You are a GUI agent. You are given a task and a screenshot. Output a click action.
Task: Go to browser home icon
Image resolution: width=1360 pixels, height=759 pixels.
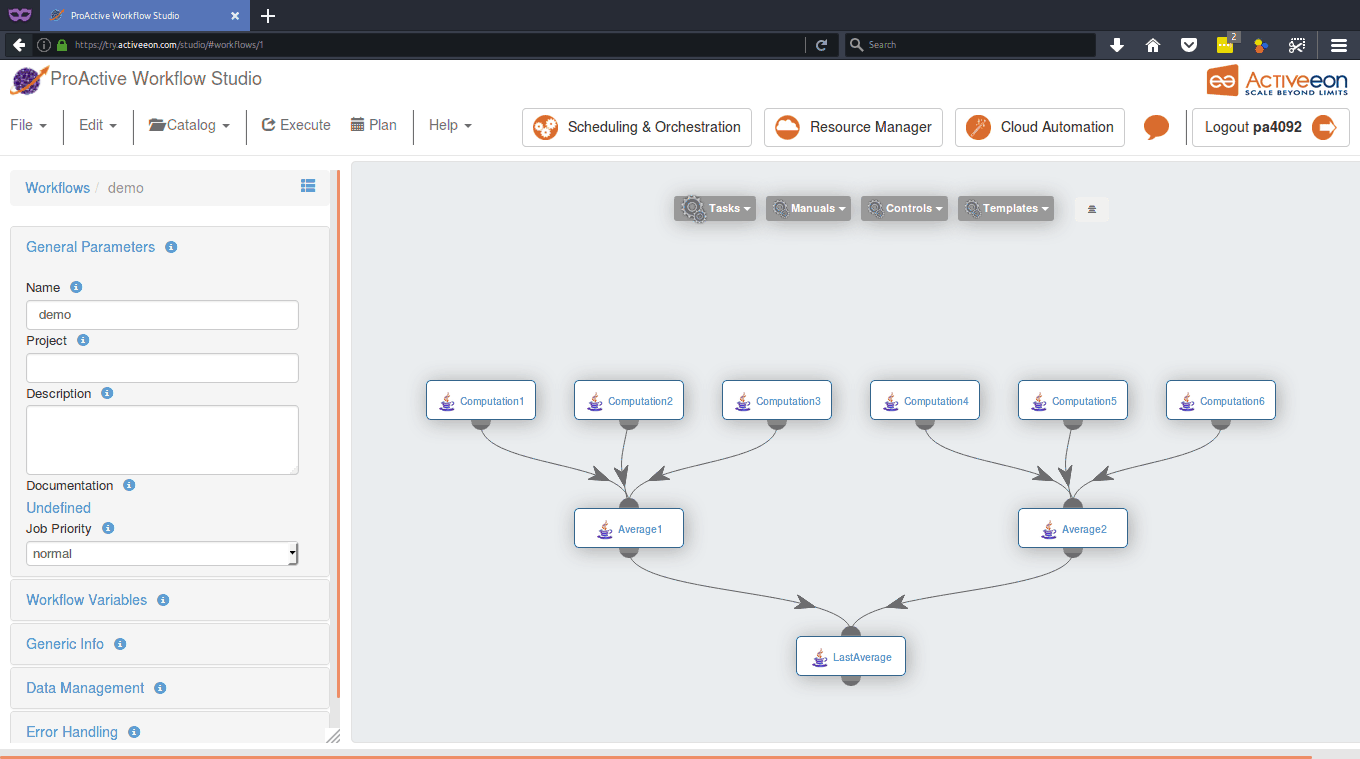click(1153, 45)
